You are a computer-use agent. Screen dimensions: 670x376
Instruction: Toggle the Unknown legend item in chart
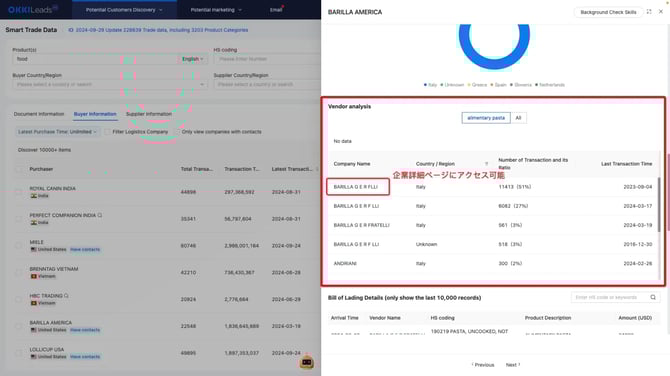click(452, 85)
